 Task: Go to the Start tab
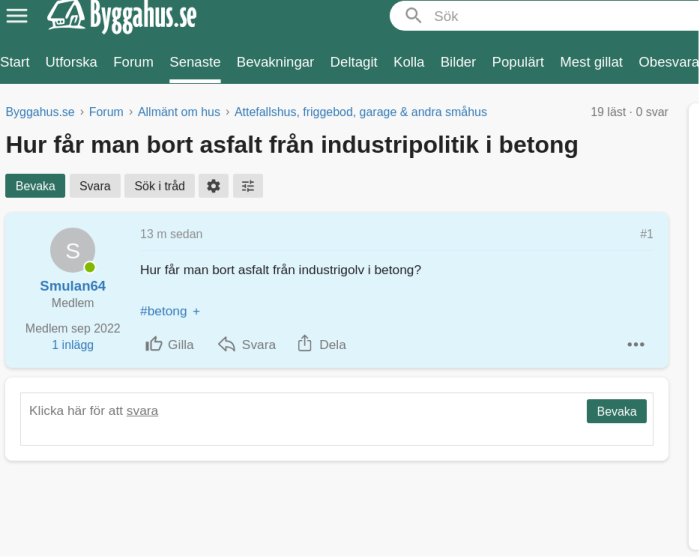15,62
